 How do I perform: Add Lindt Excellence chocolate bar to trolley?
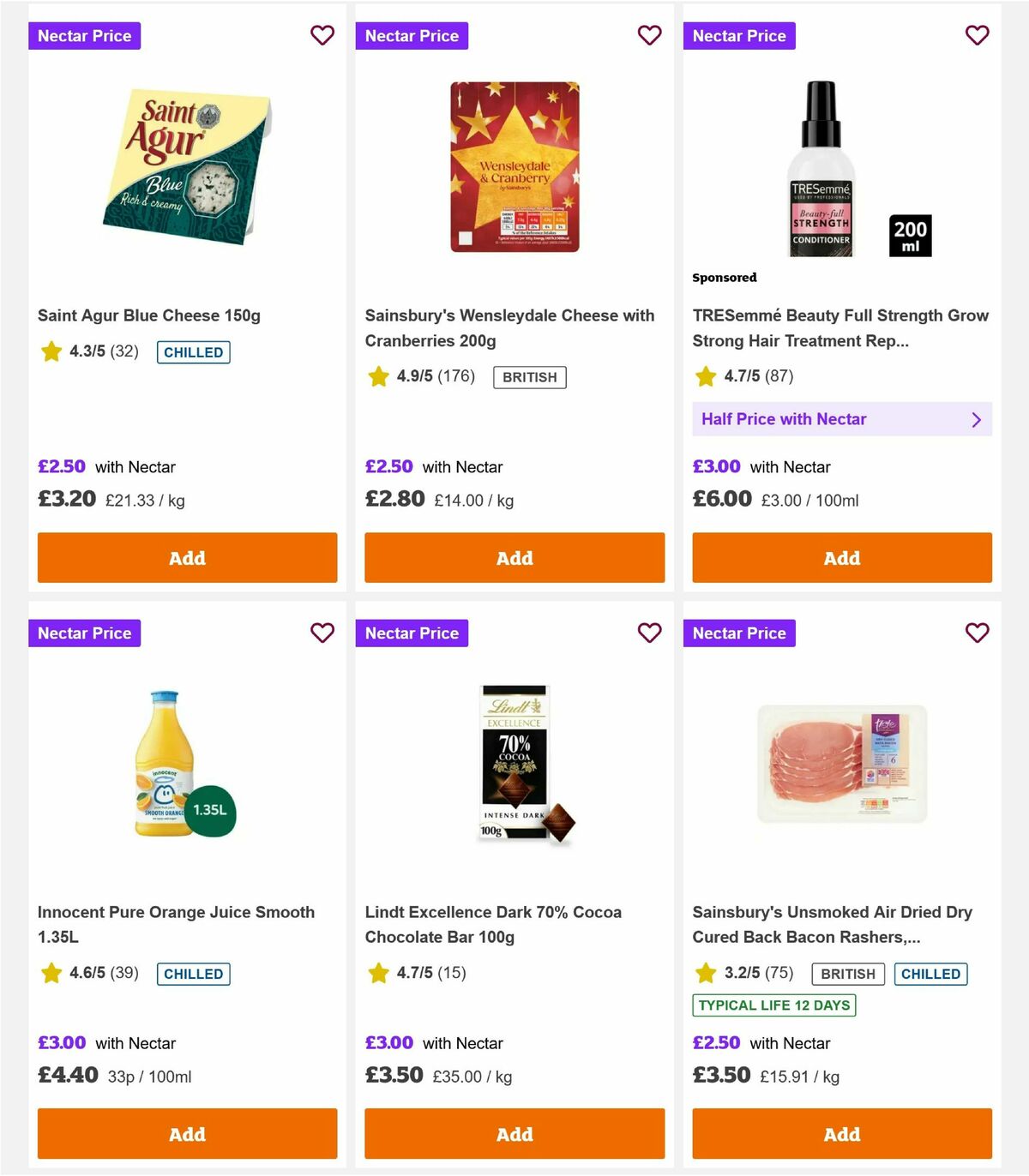[x=514, y=1133]
